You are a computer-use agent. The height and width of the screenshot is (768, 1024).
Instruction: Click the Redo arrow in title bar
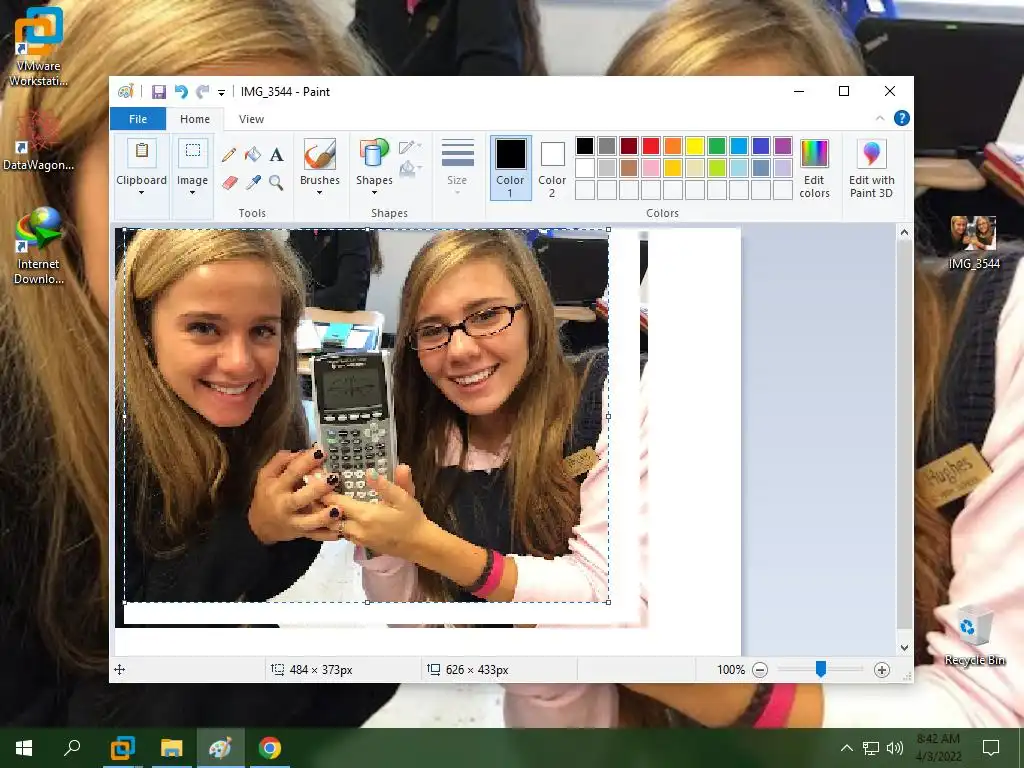pos(203,91)
